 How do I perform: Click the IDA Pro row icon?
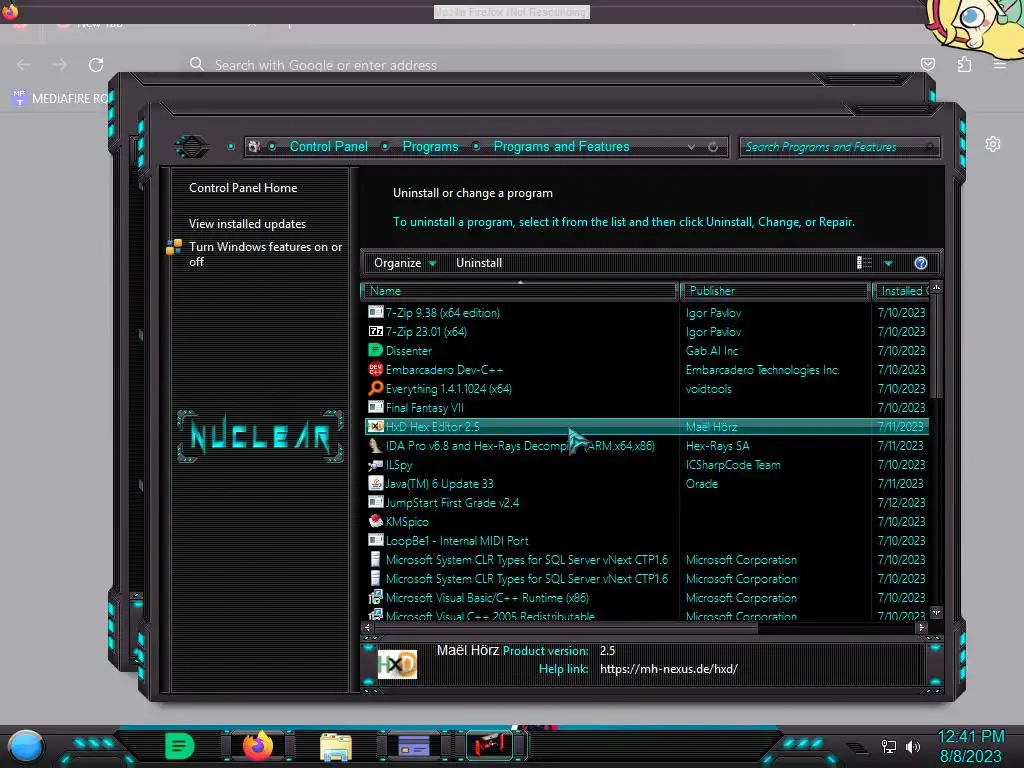(376, 445)
